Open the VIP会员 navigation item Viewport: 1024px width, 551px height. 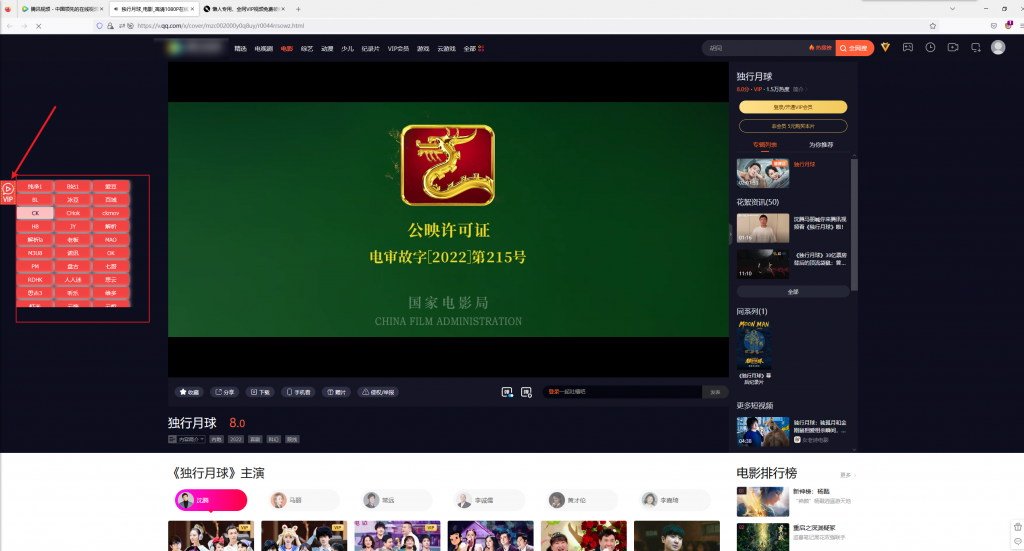398,48
